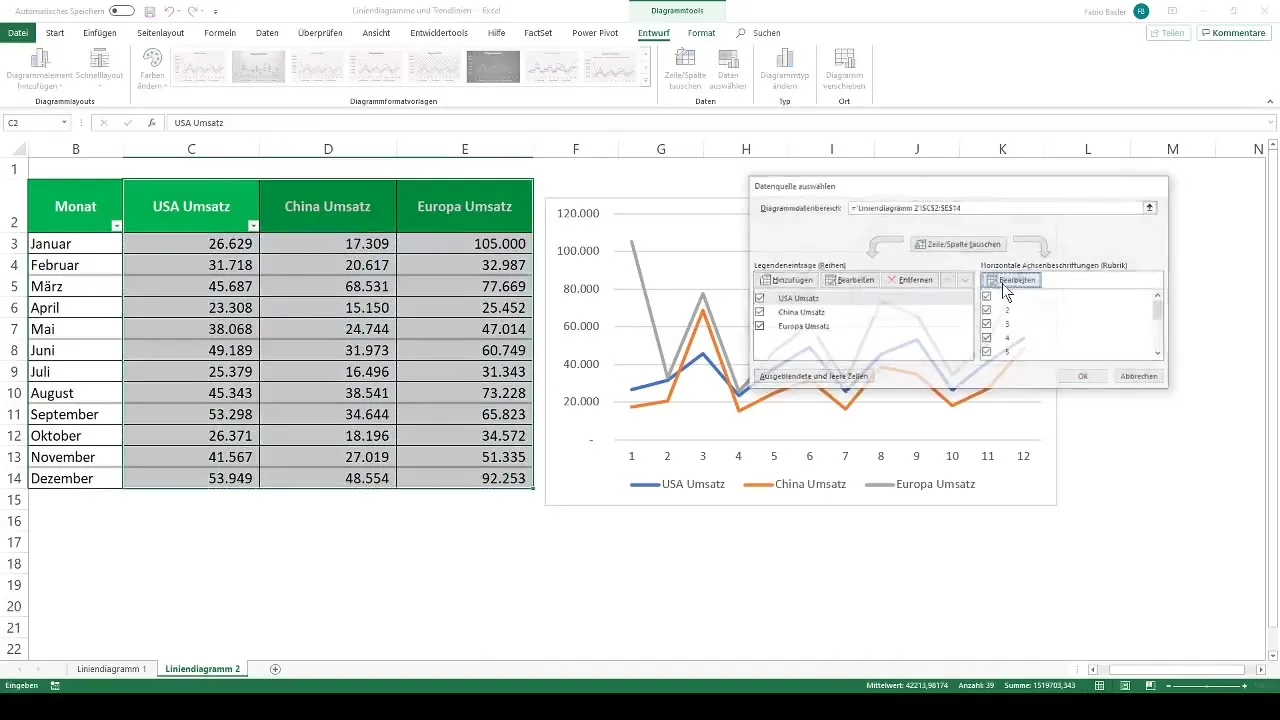The image size is (1280, 720).
Task: Expand the formula bar chevron
Action: [1270, 123]
